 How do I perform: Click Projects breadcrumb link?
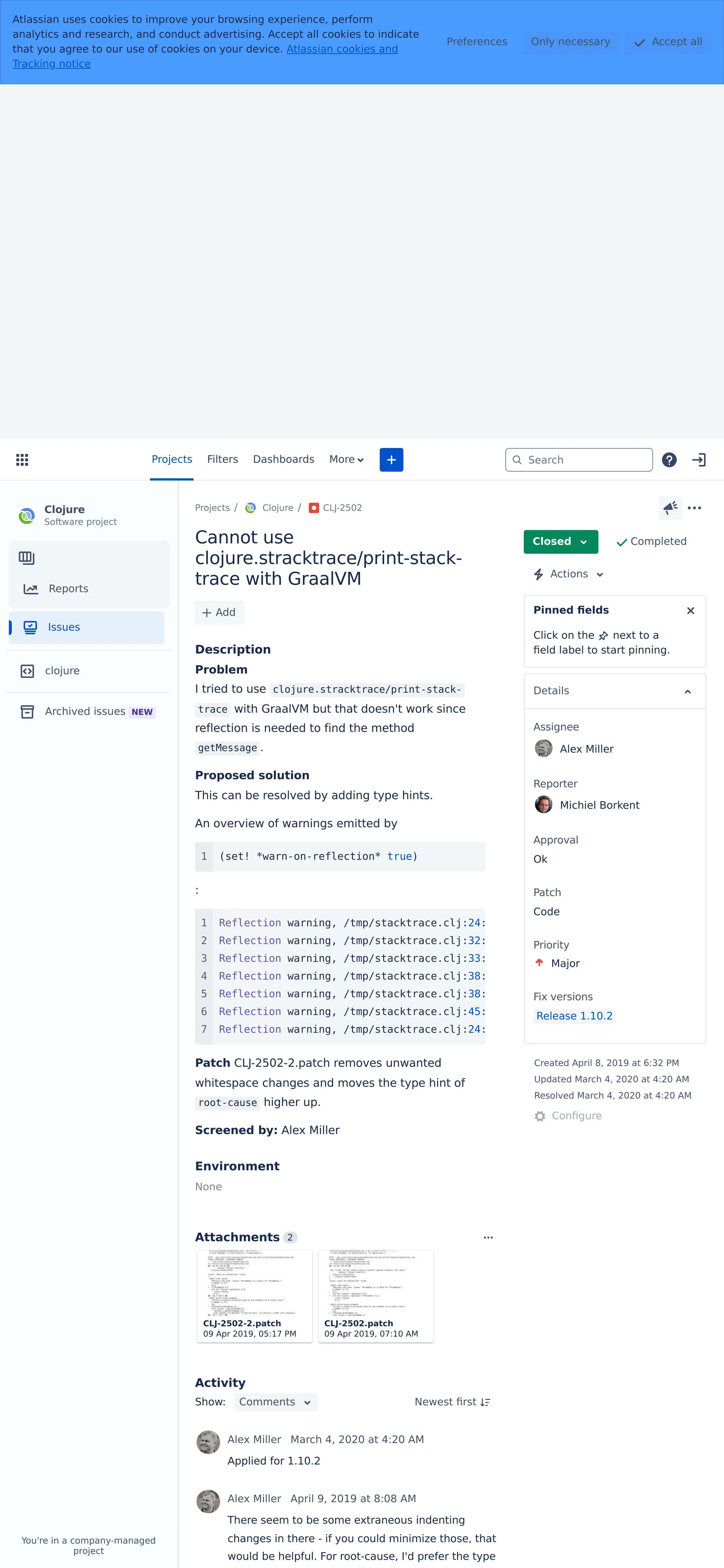click(x=212, y=508)
